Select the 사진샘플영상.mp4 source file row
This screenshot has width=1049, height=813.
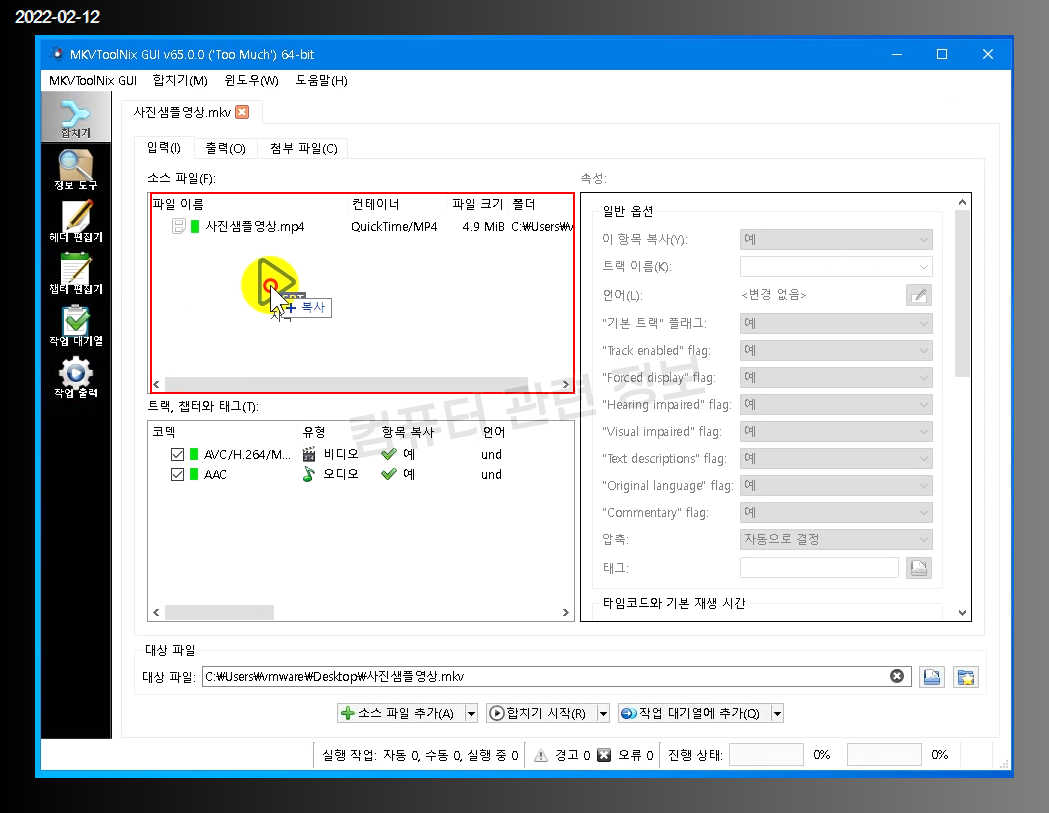point(362,227)
